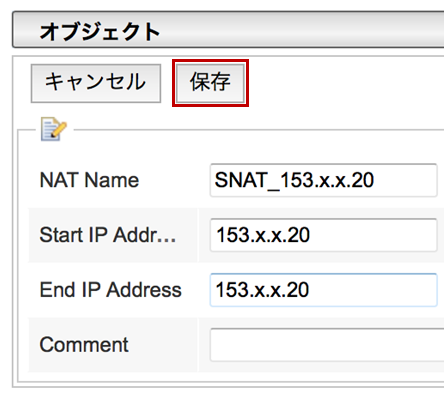This screenshot has width=448, height=397.
Task: Focus the NAT Name input field
Action: coord(323,180)
